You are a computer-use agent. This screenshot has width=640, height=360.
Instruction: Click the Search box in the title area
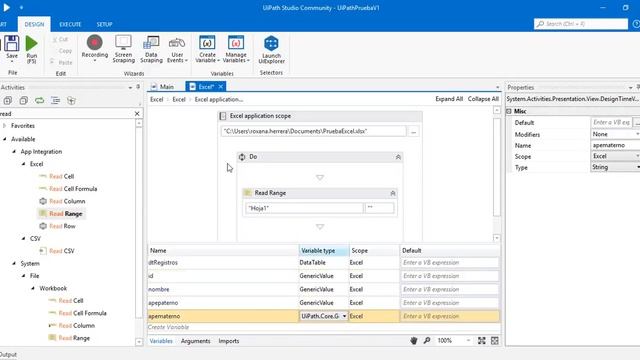[581, 24]
